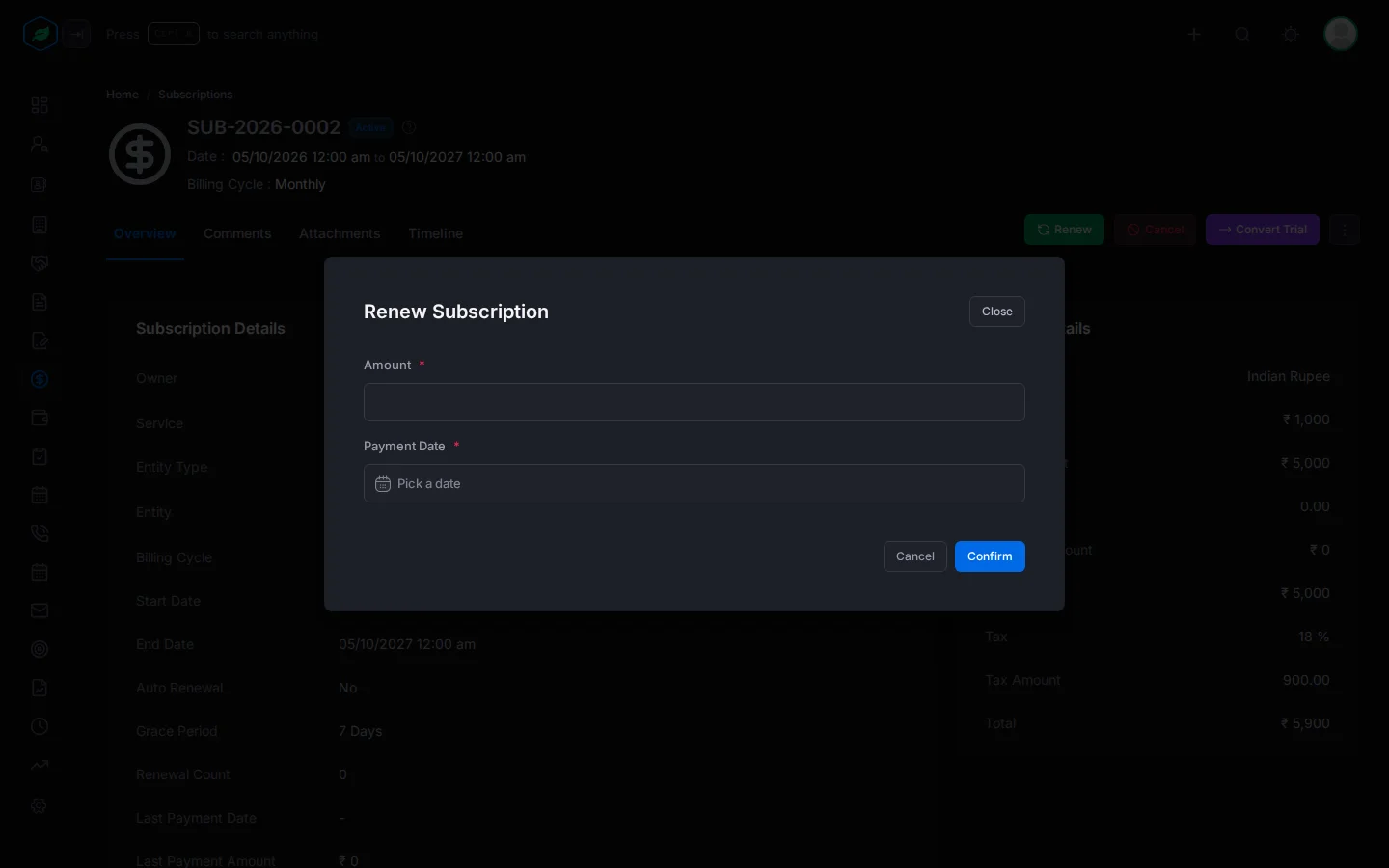Open the dollar subscriptions icon in sidebar
The height and width of the screenshot is (868, 1389).
40,379
